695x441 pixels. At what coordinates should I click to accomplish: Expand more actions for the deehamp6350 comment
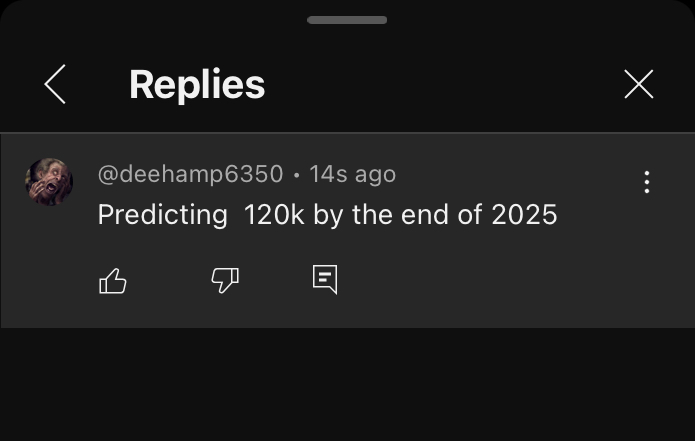pos(647,182)
